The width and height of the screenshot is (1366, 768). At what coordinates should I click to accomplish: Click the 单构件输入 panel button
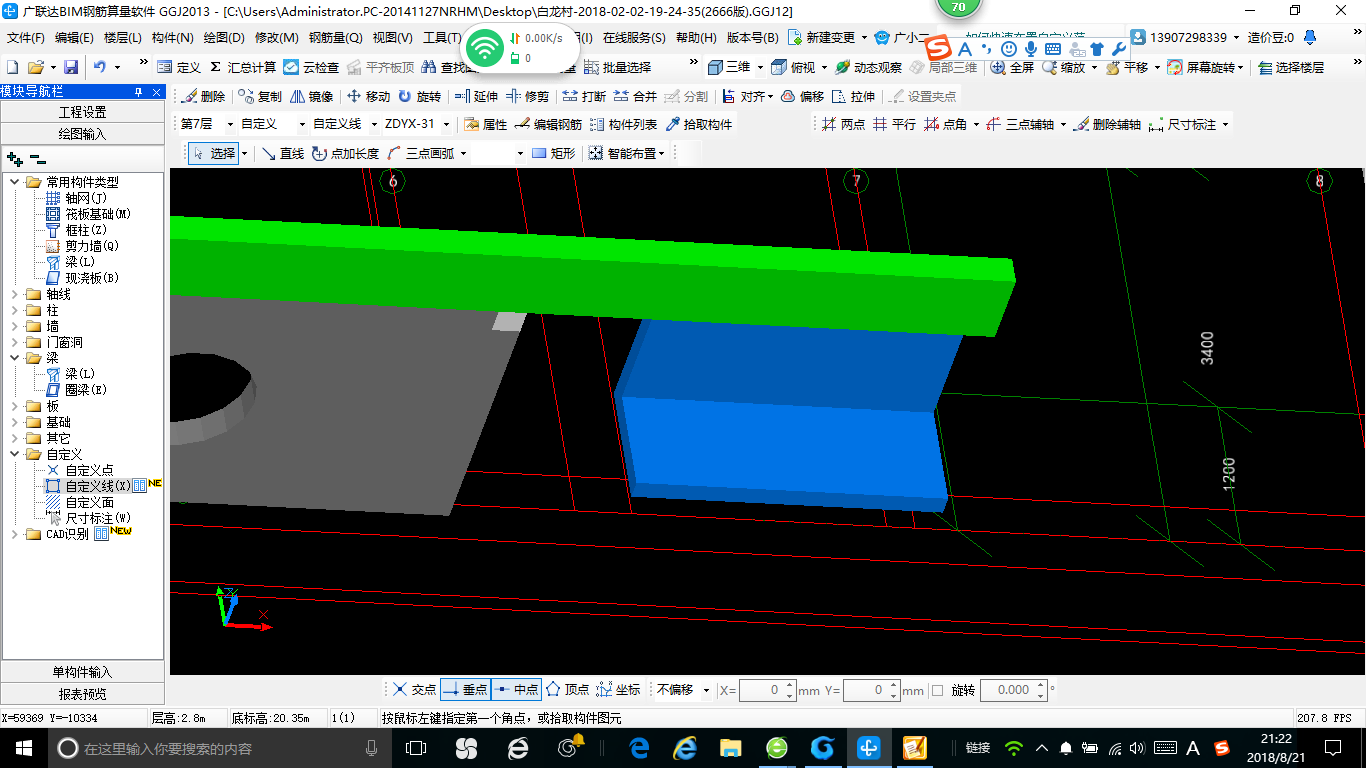click(x=82, y=672)
